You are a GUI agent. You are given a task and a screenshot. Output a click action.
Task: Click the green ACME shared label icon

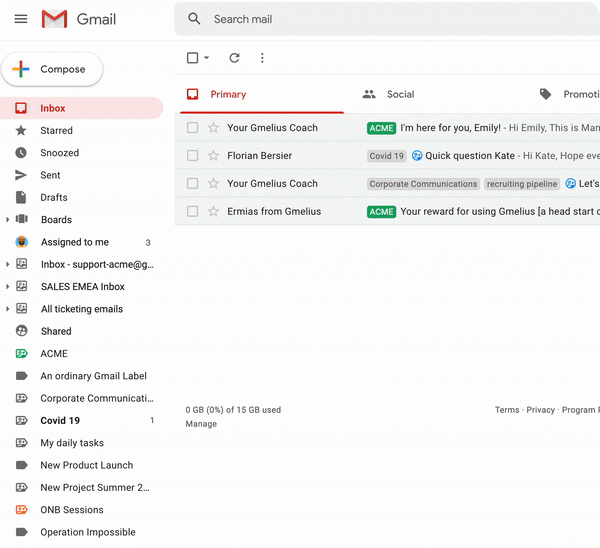point(21,353)
